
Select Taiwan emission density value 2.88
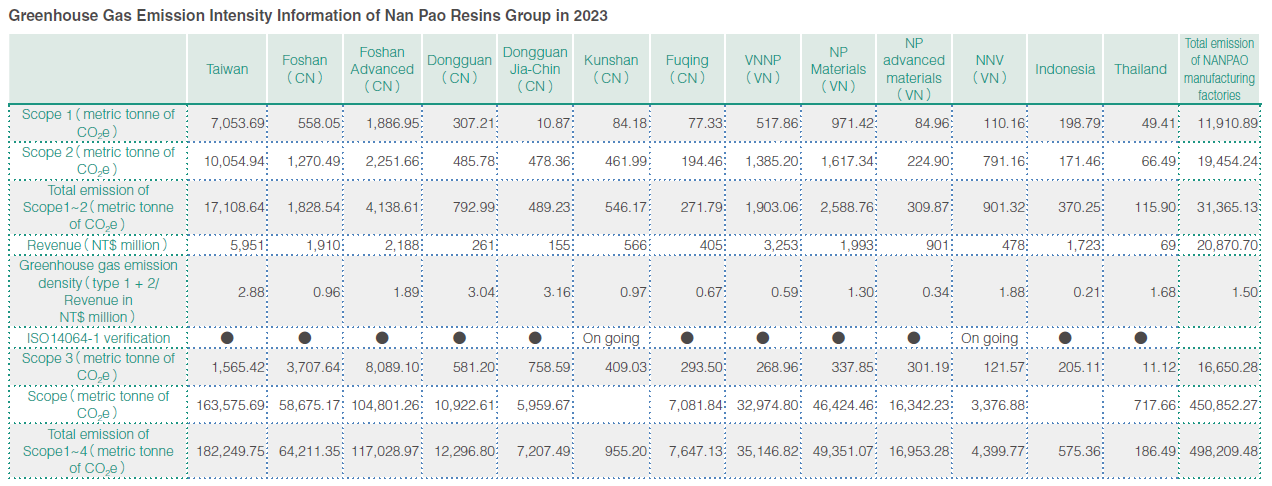(x=251, y=291)
